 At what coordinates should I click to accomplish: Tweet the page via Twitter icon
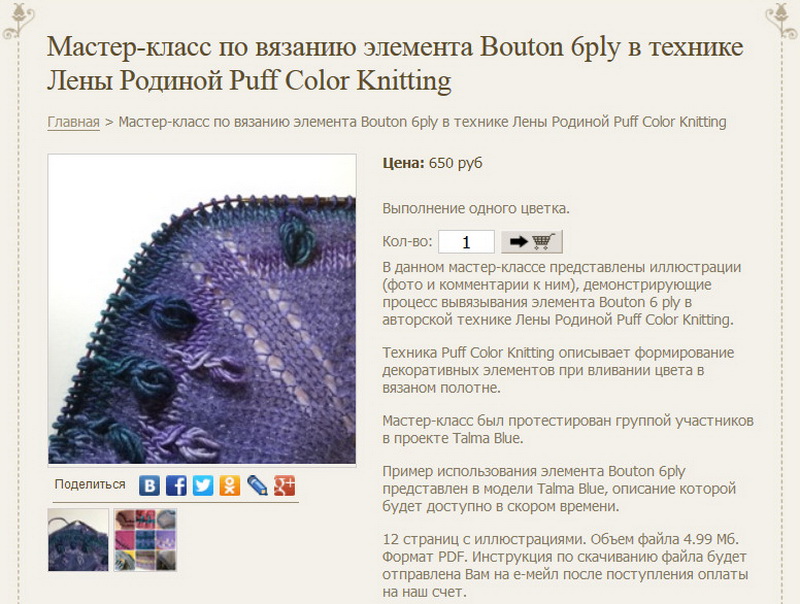coord(203,486)
